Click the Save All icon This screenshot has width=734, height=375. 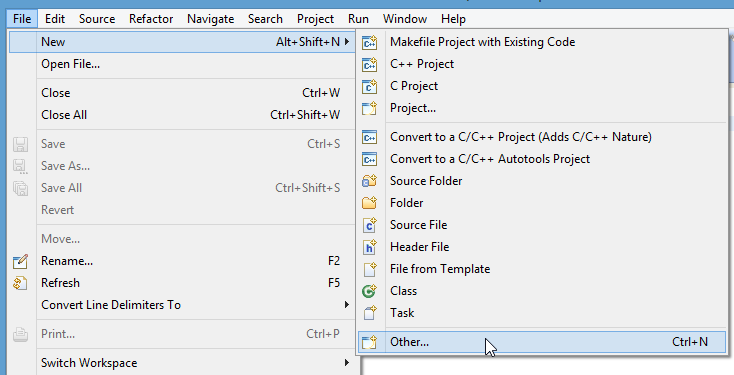click(x=20, y=188)
